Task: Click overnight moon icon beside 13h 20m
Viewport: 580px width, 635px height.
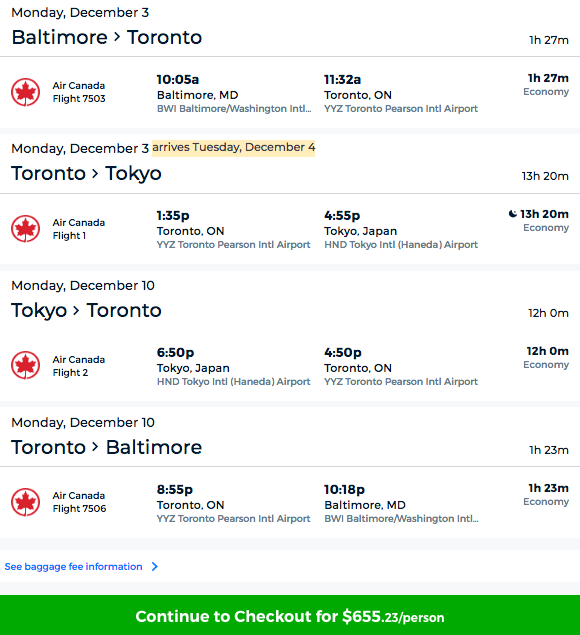Action: tap(513, 213)
